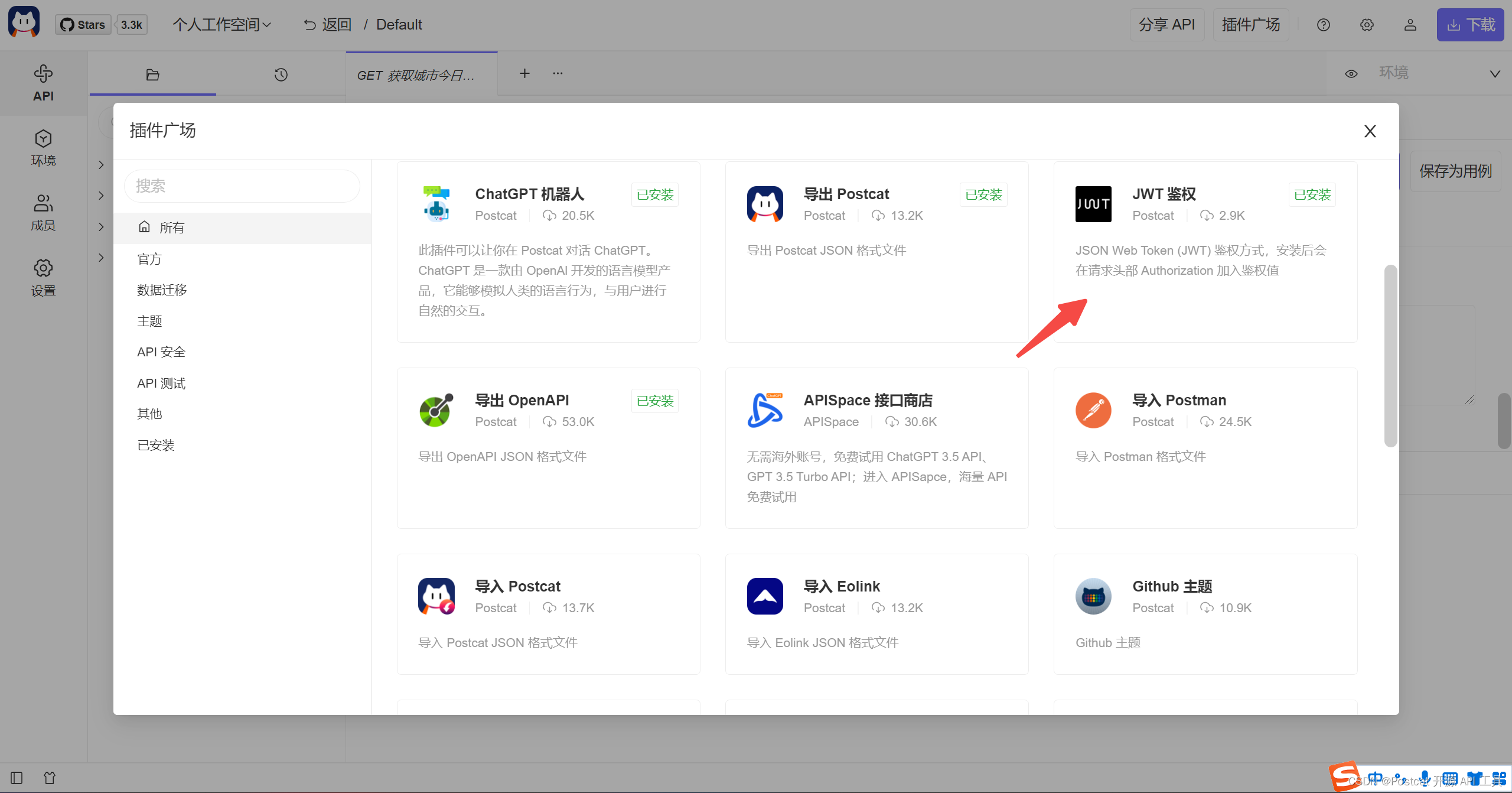Open 插件广场 from the top bar
This screenshot has height=793, width=1512.
point(1251,24)
